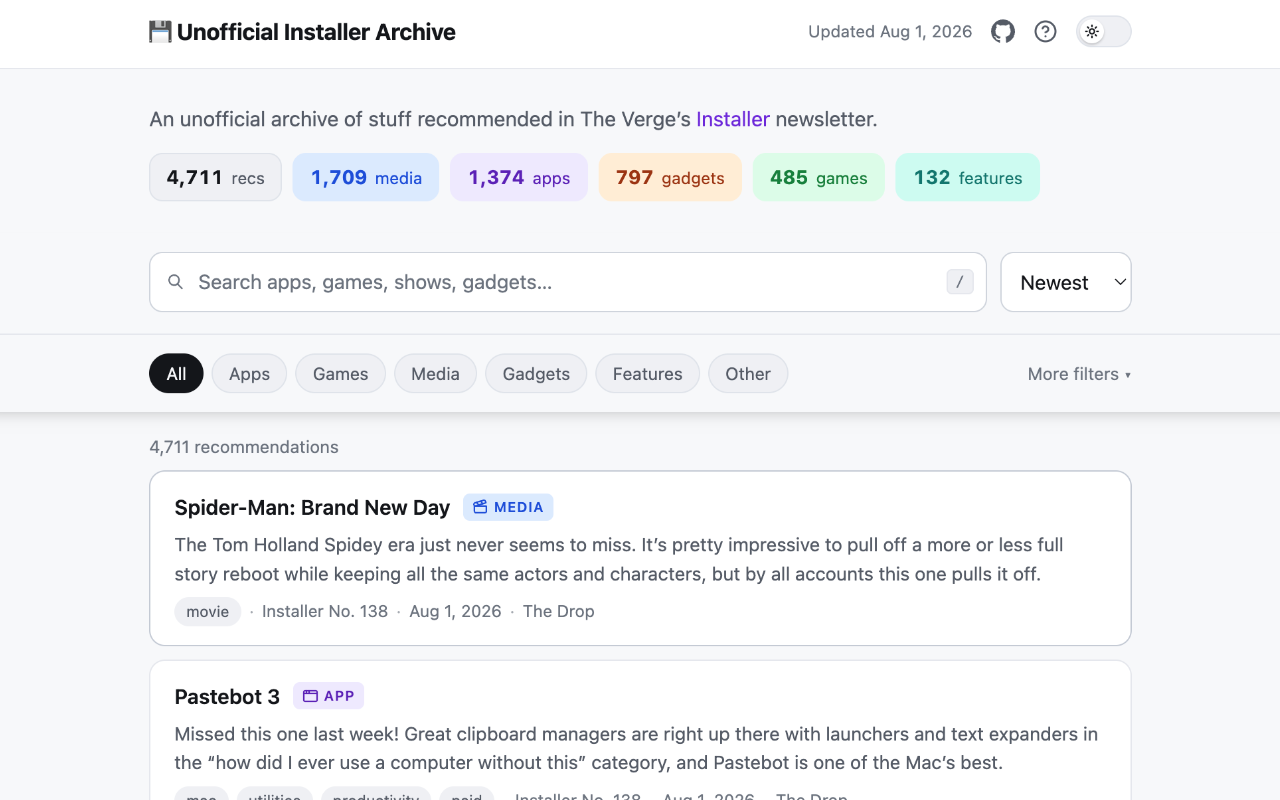Filter by Apps category
1280x800 pixels.
249,374
